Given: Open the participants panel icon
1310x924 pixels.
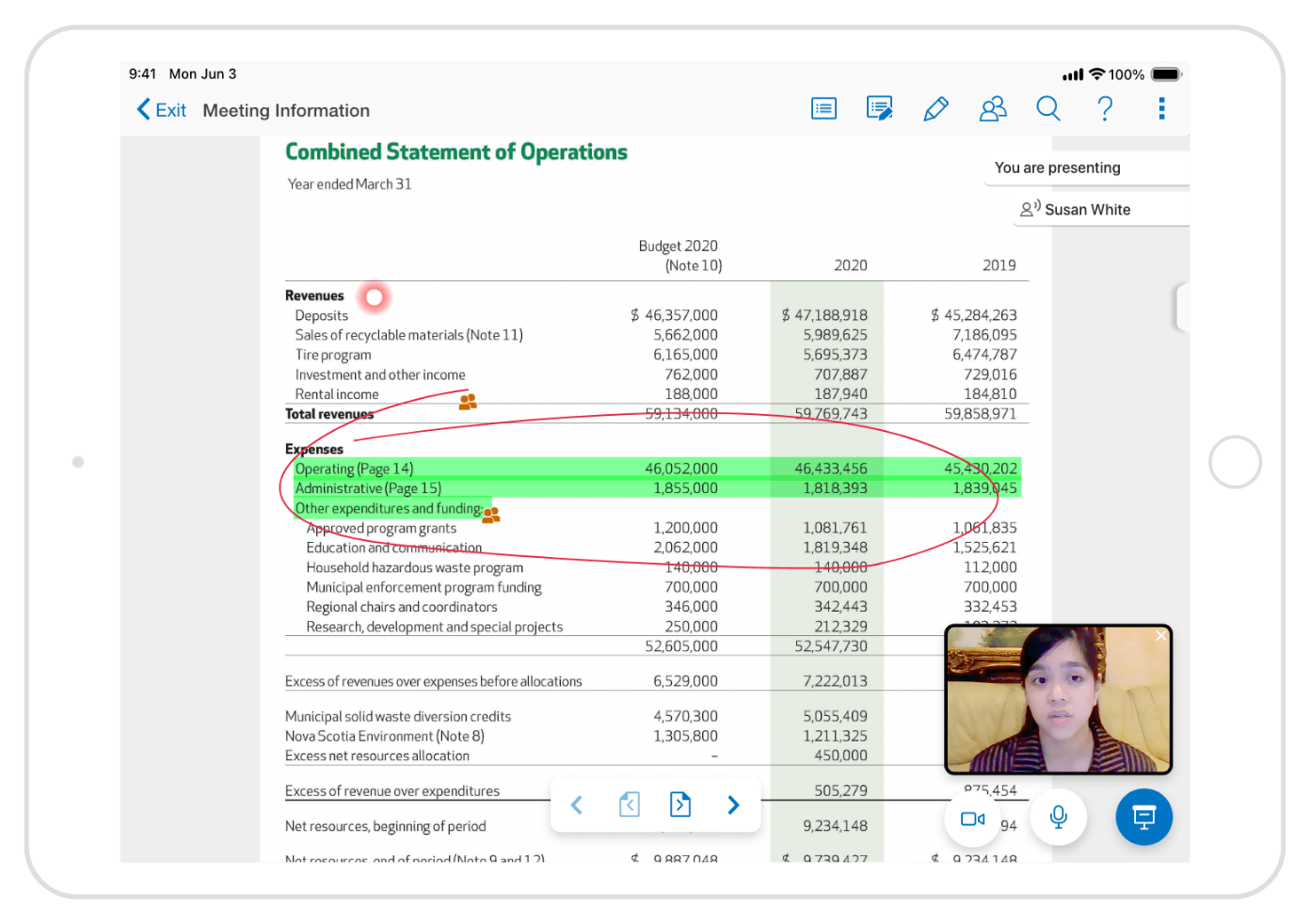Looking at the screenshot, I should (x=993, y=109).
